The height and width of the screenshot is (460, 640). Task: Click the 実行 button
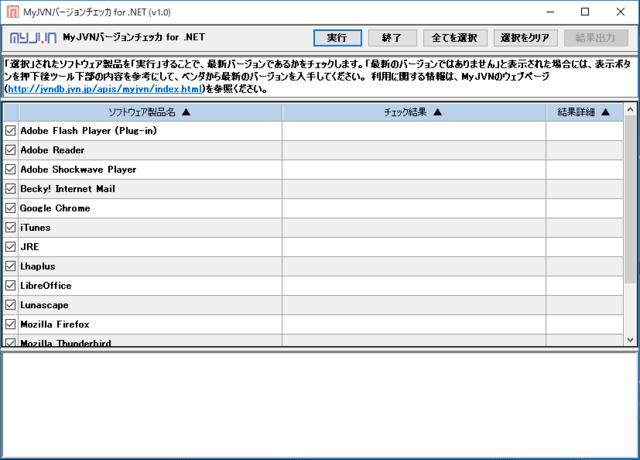point(337,38)
